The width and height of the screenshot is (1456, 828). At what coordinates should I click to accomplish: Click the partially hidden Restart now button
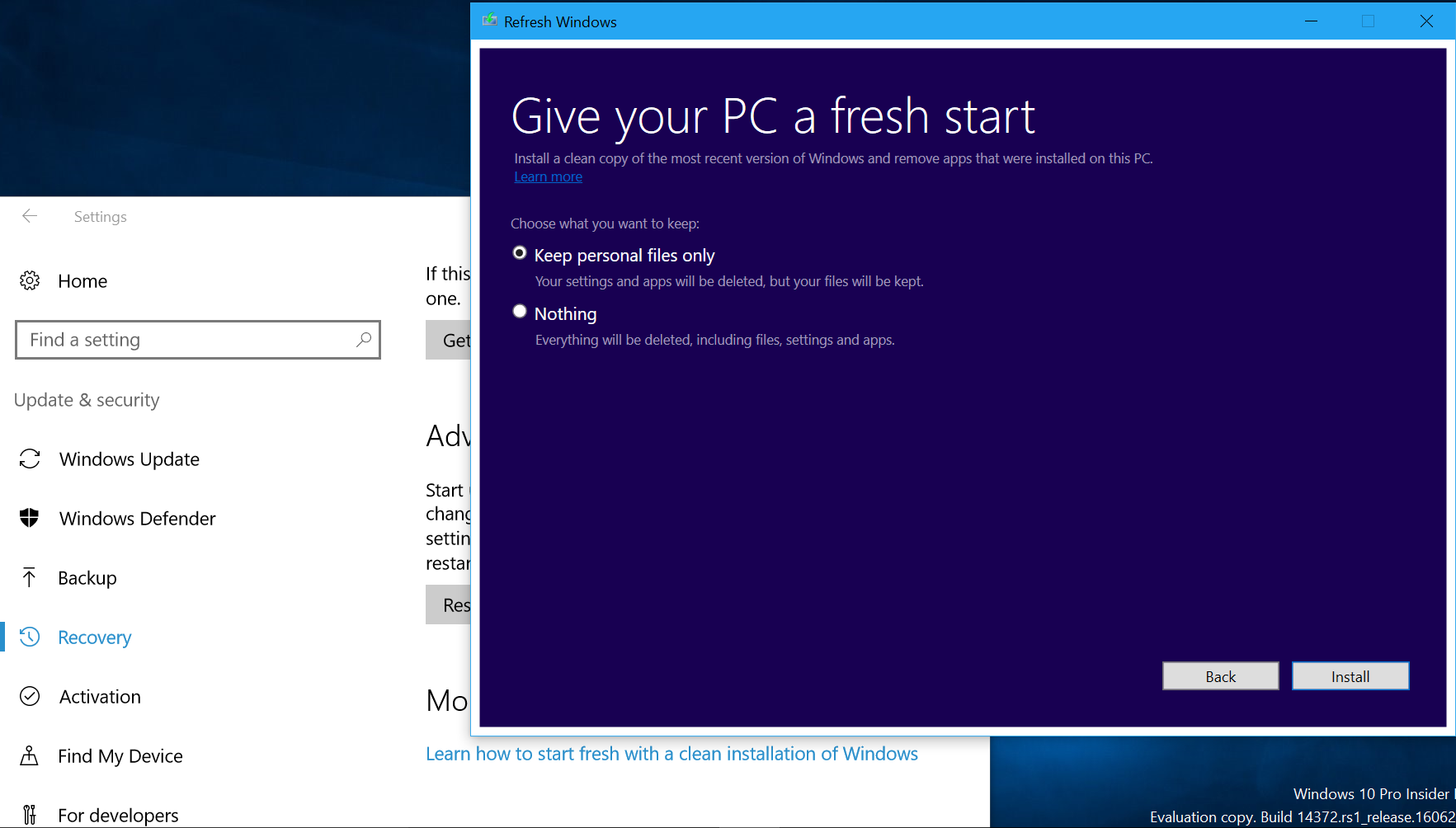pyautogui.click(x=448, y=605)
